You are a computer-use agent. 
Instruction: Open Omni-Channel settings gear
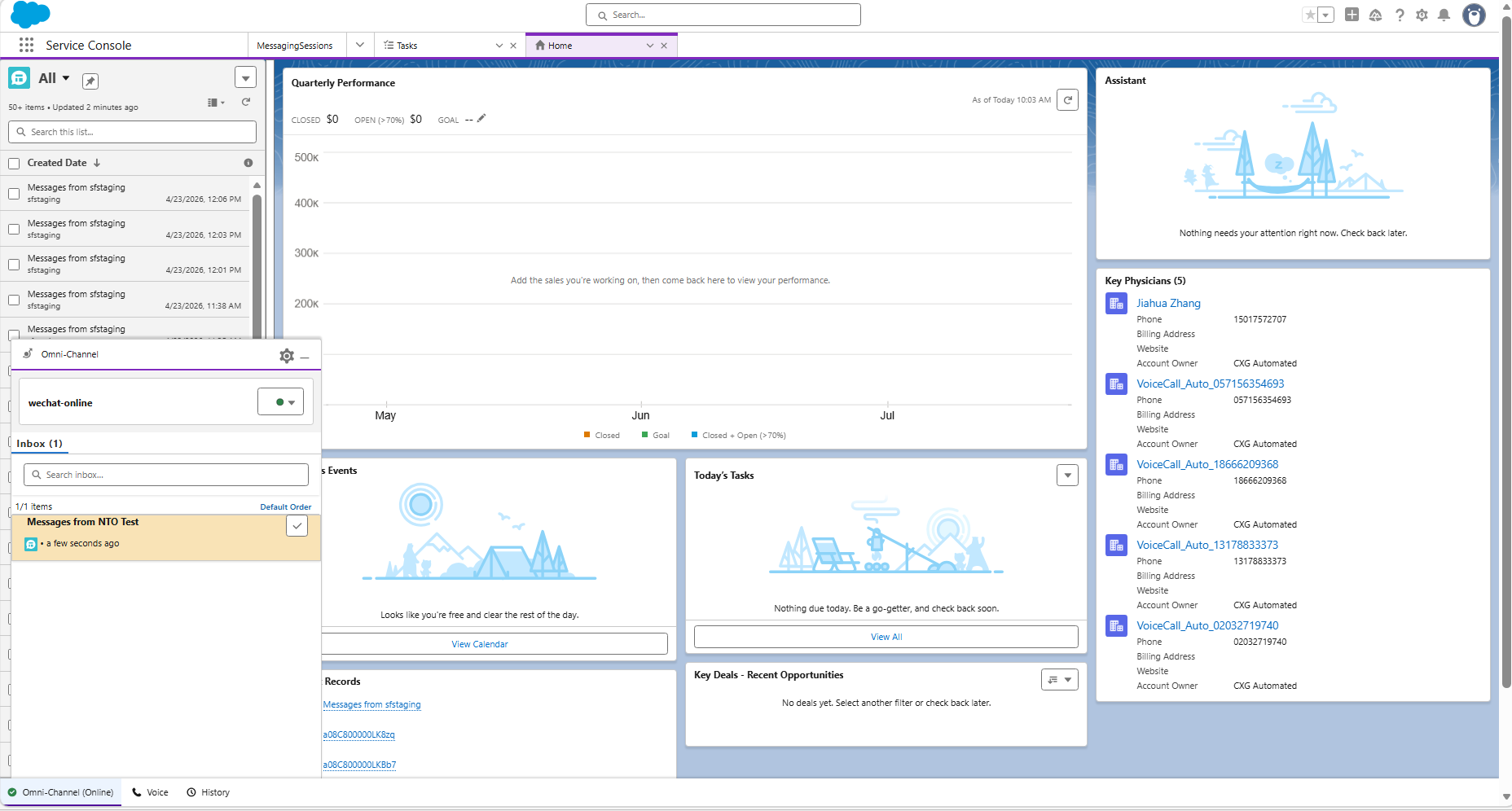[x=287, y=356]
